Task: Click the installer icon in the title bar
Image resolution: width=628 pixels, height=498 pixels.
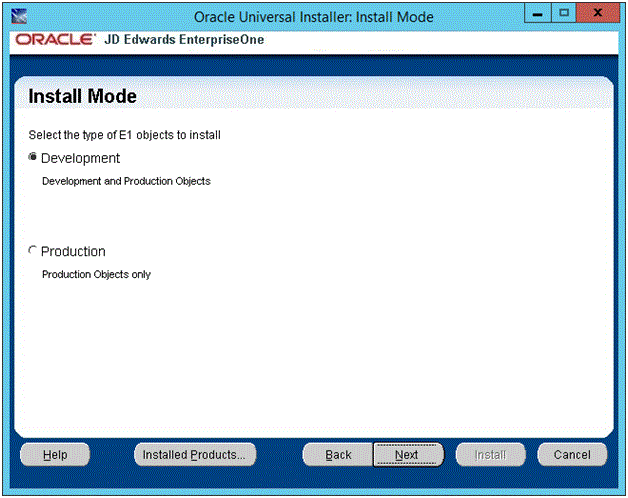Action: (x=19, y=16)
